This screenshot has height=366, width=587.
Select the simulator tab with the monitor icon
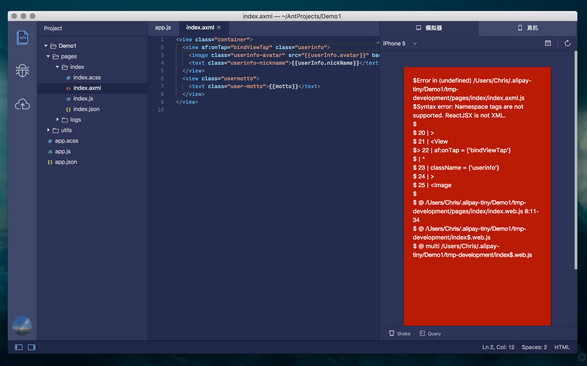click(x=429, y=28)
